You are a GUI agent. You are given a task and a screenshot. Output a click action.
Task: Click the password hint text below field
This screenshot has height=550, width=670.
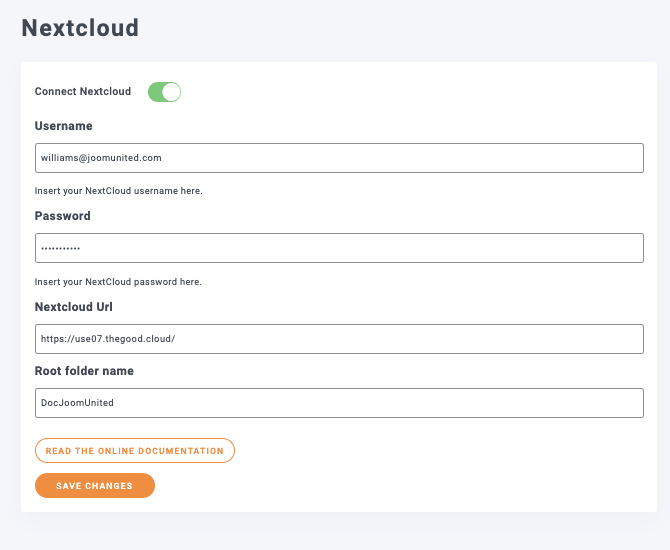pyautogui.click(x=119, y=282)
